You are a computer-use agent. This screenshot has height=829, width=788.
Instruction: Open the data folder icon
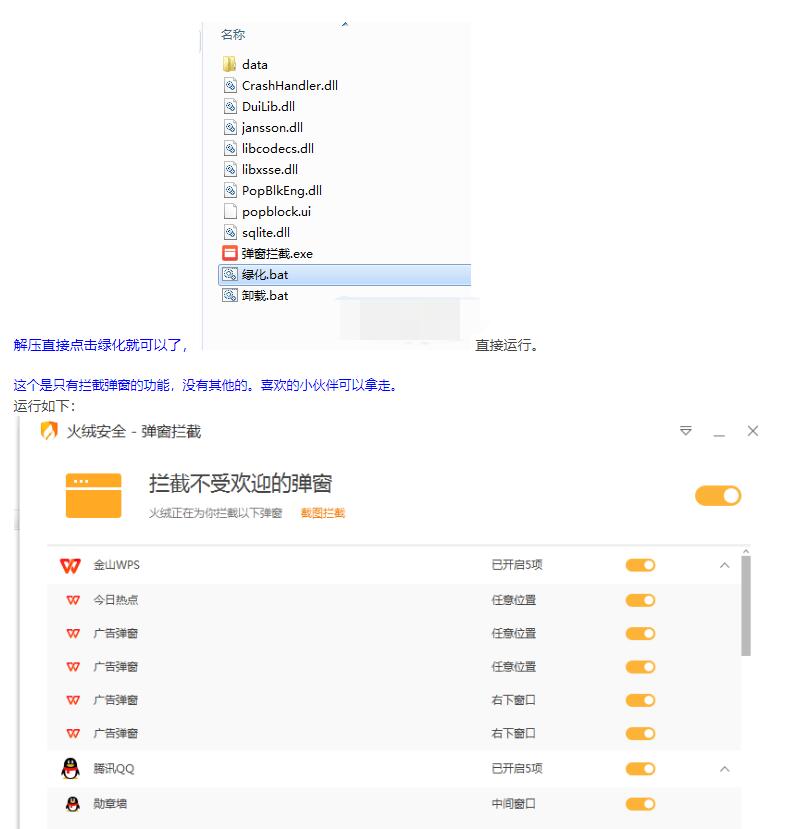tap(230, 65)
